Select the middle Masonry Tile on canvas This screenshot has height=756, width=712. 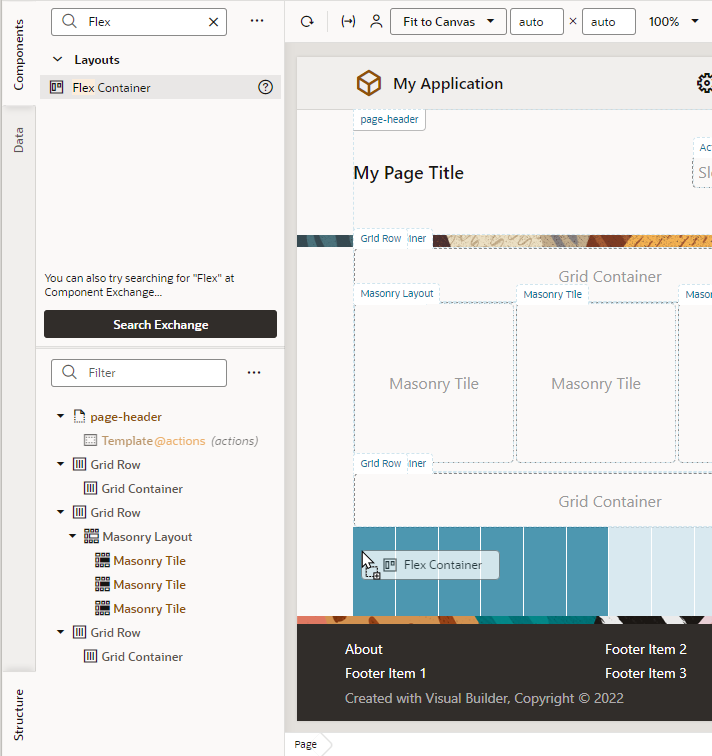tap(596, 383)
